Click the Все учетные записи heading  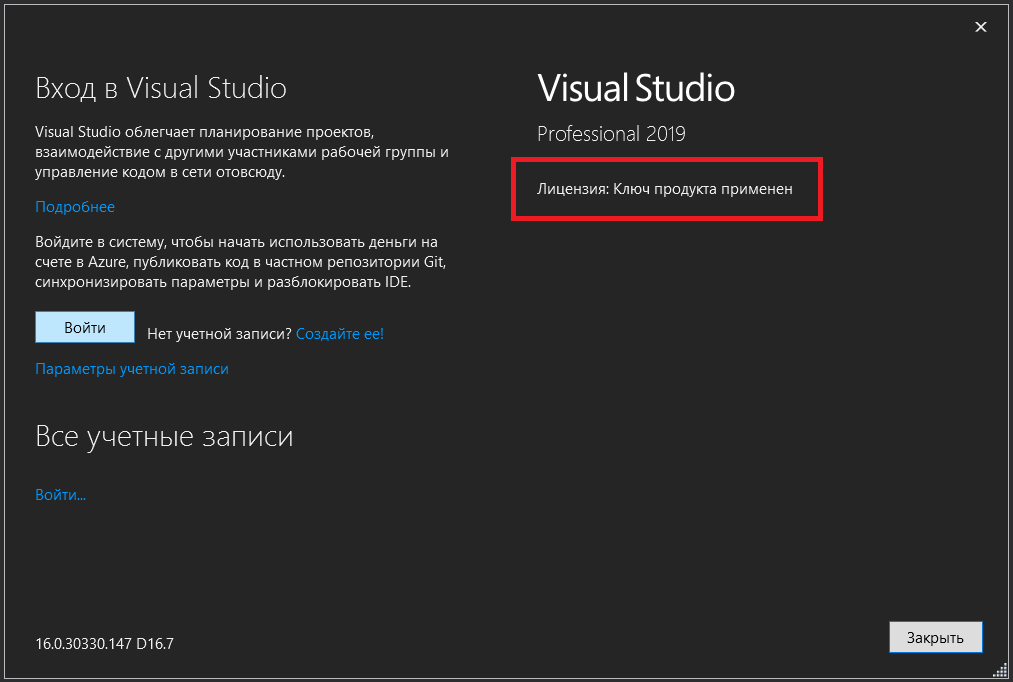point(164,437)
